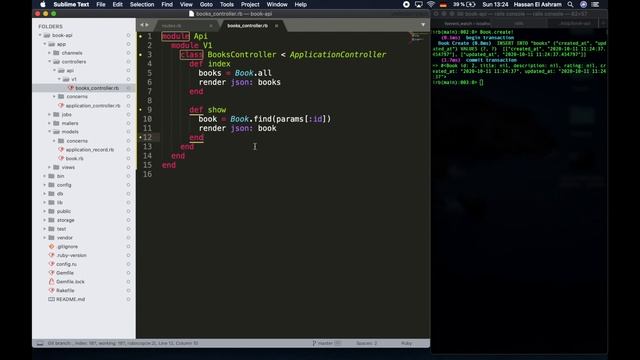Click the master branch indicator in status bar

pos(325,343)
